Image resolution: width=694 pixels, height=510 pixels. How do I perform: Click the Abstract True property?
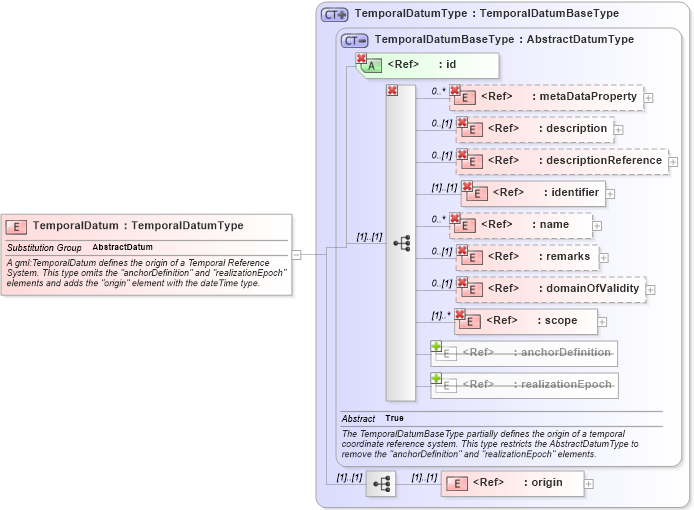pyautogui.click(x=373, y=418)
